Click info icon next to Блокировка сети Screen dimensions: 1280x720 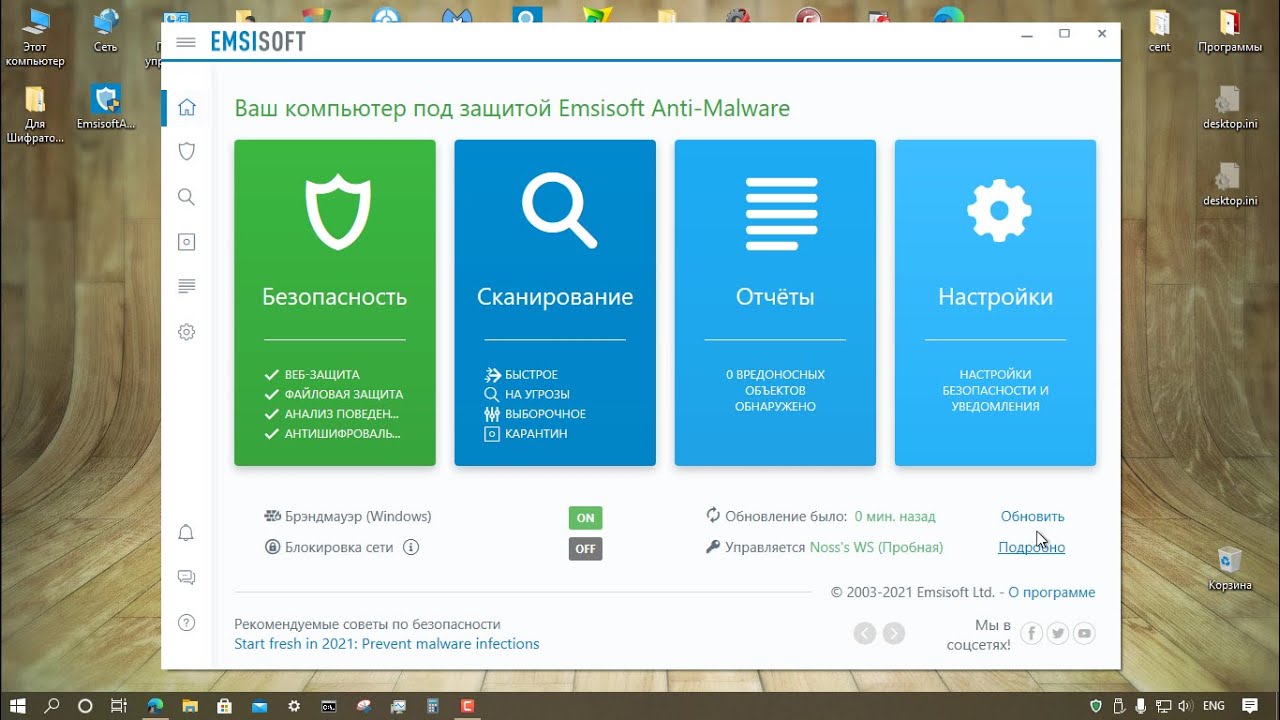(x=411, y=547)
